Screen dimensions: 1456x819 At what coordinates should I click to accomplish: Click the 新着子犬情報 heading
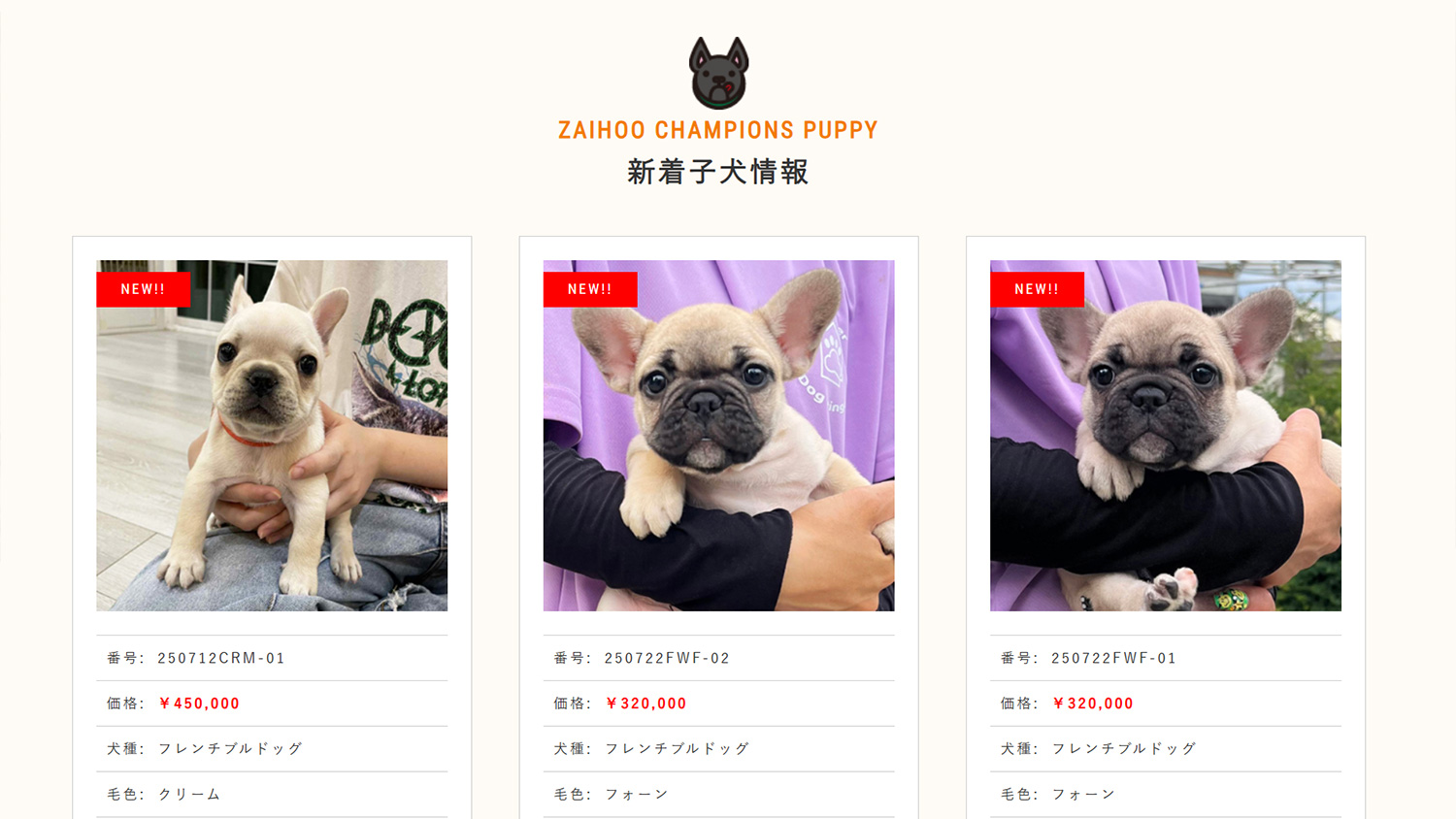[718, 172]
